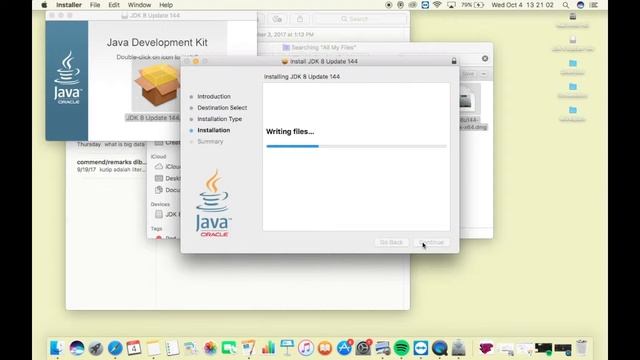Click the Continue button in installer
This screenshot has height=360, width=640.
click(431, 242)
